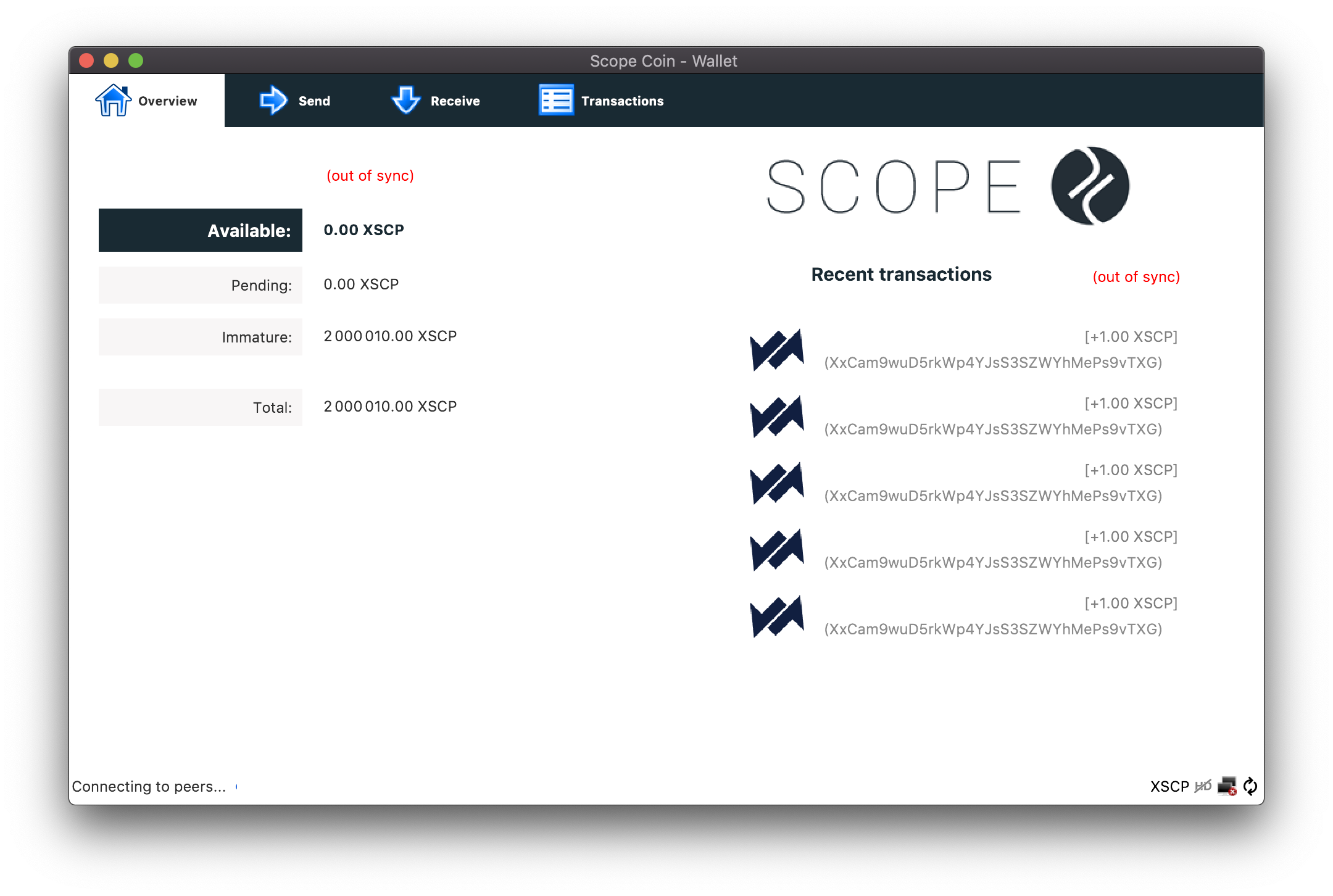Click the Recent transactions heading
Screen dimensions: 1333x896
pyautogui.click(x=902, y=275)
